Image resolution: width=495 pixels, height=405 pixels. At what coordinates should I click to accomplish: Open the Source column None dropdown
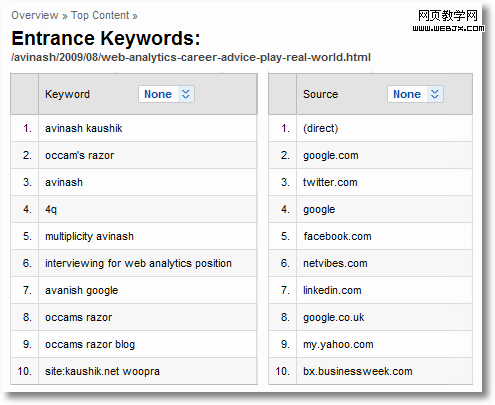pos(415,94)
